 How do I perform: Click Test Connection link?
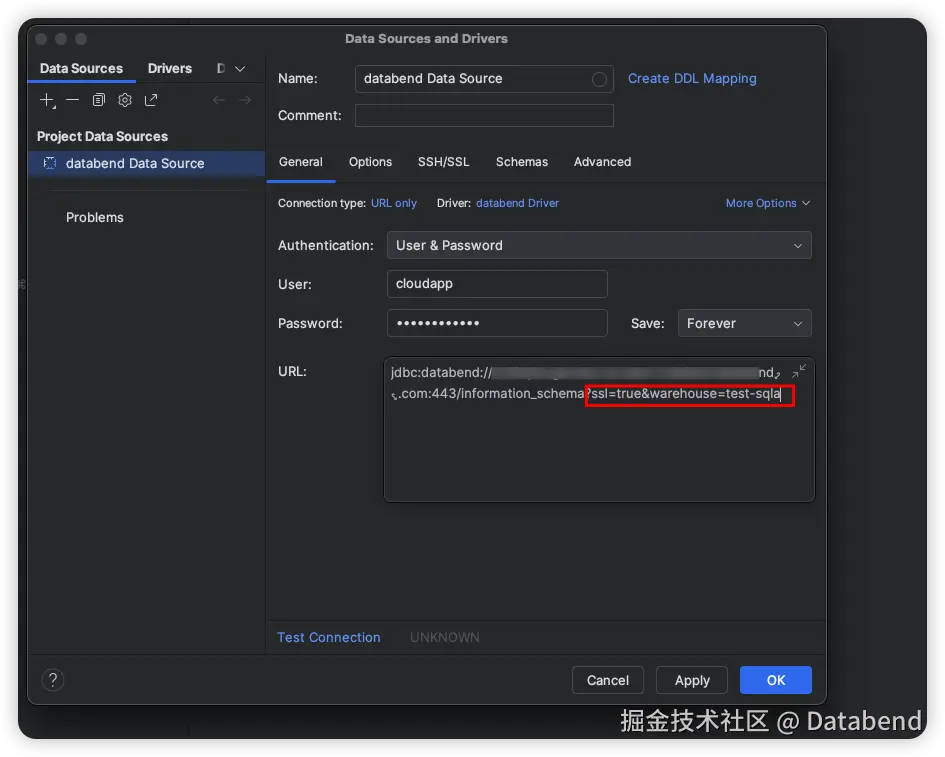(x=328, y=637)
